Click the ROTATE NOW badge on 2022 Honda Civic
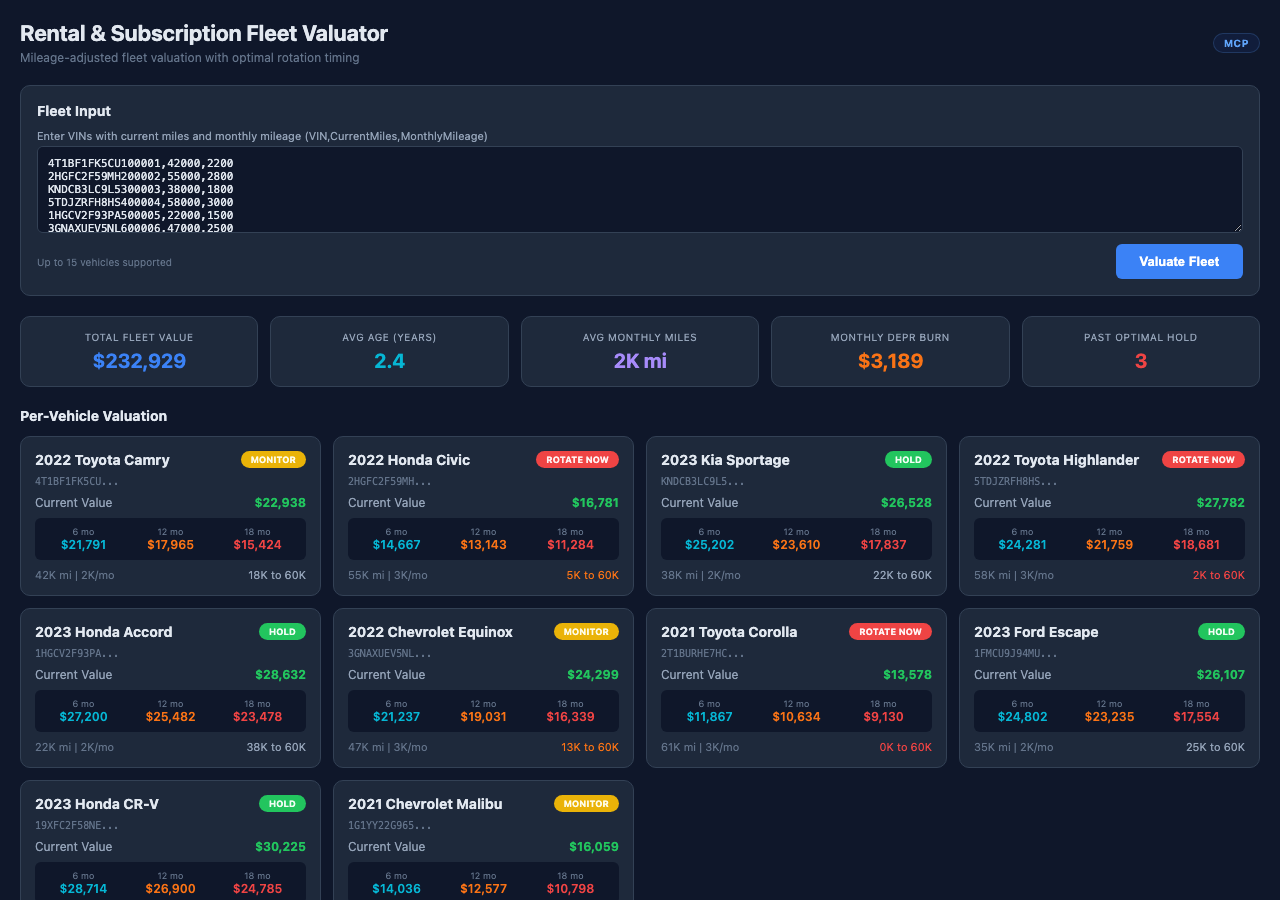The image size is (1280, 900). (578, 459)
